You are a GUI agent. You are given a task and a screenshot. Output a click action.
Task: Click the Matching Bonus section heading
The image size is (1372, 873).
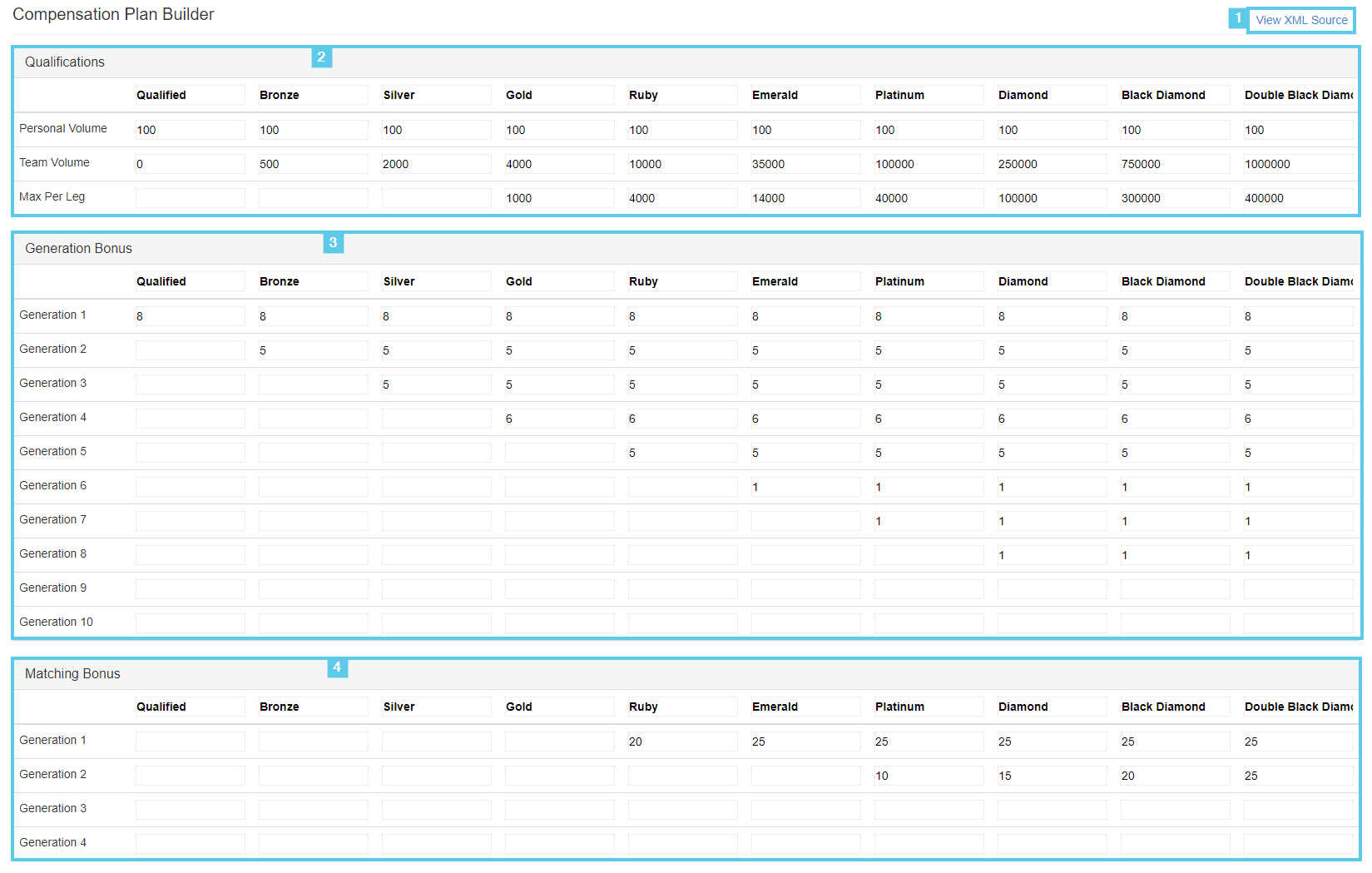point(72,673)
